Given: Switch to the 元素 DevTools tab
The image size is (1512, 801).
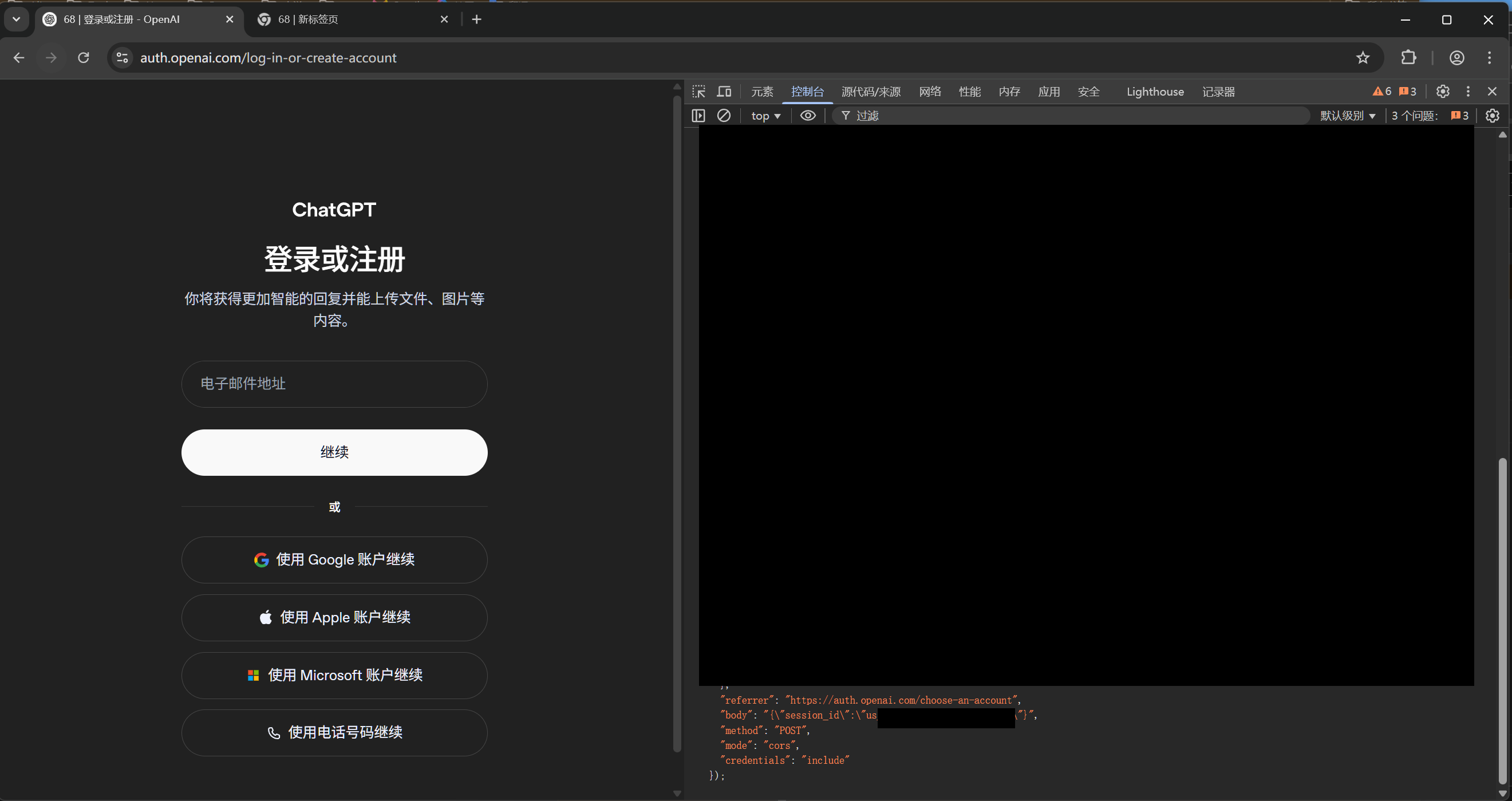Looking at the screenshot, I should (x=762, y=92).
